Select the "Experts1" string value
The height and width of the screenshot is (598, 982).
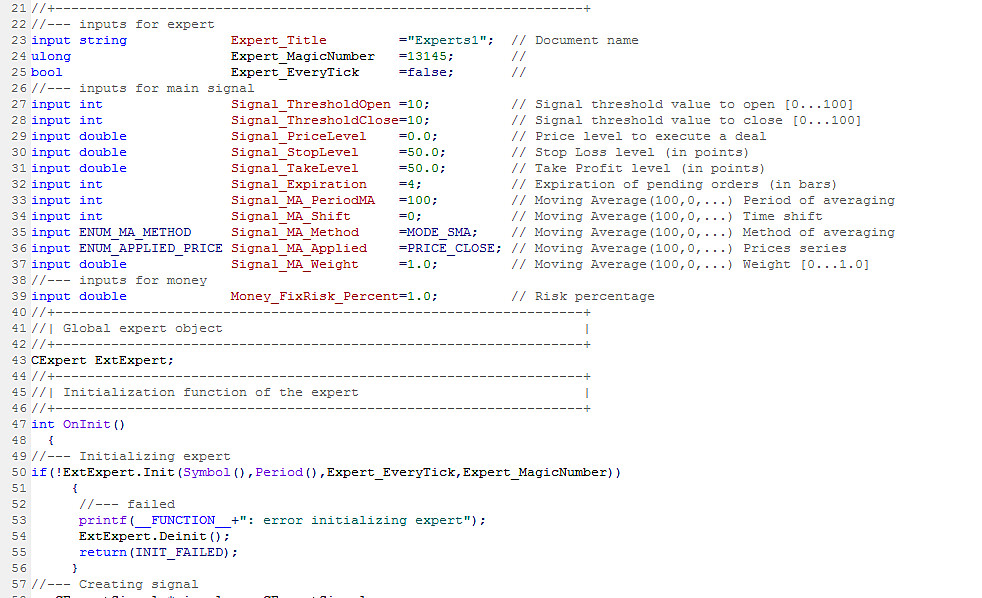[x=446, y=40]
